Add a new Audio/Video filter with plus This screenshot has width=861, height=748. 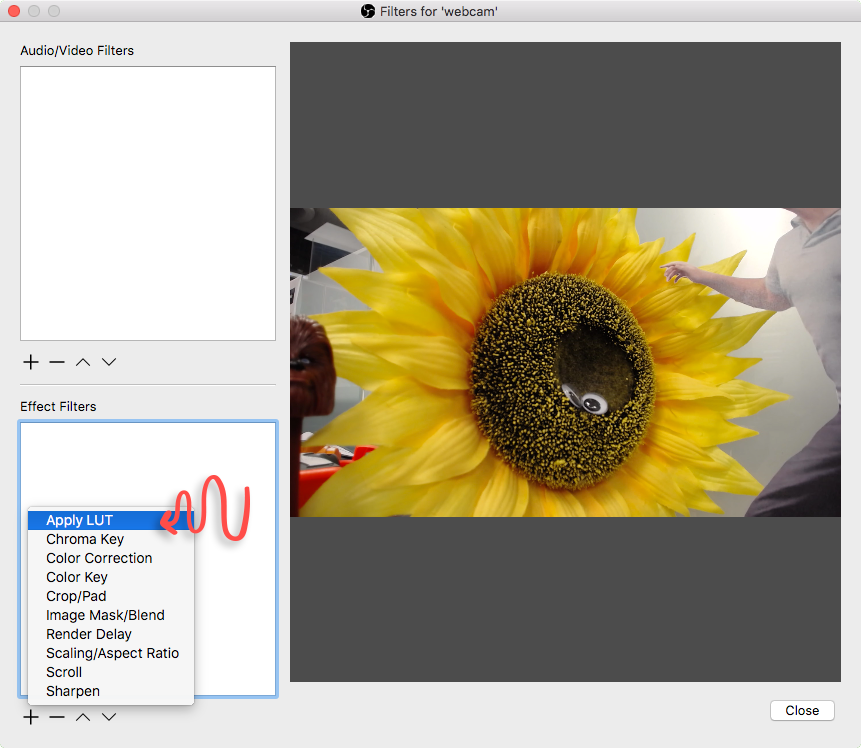[x=31, y=362]
